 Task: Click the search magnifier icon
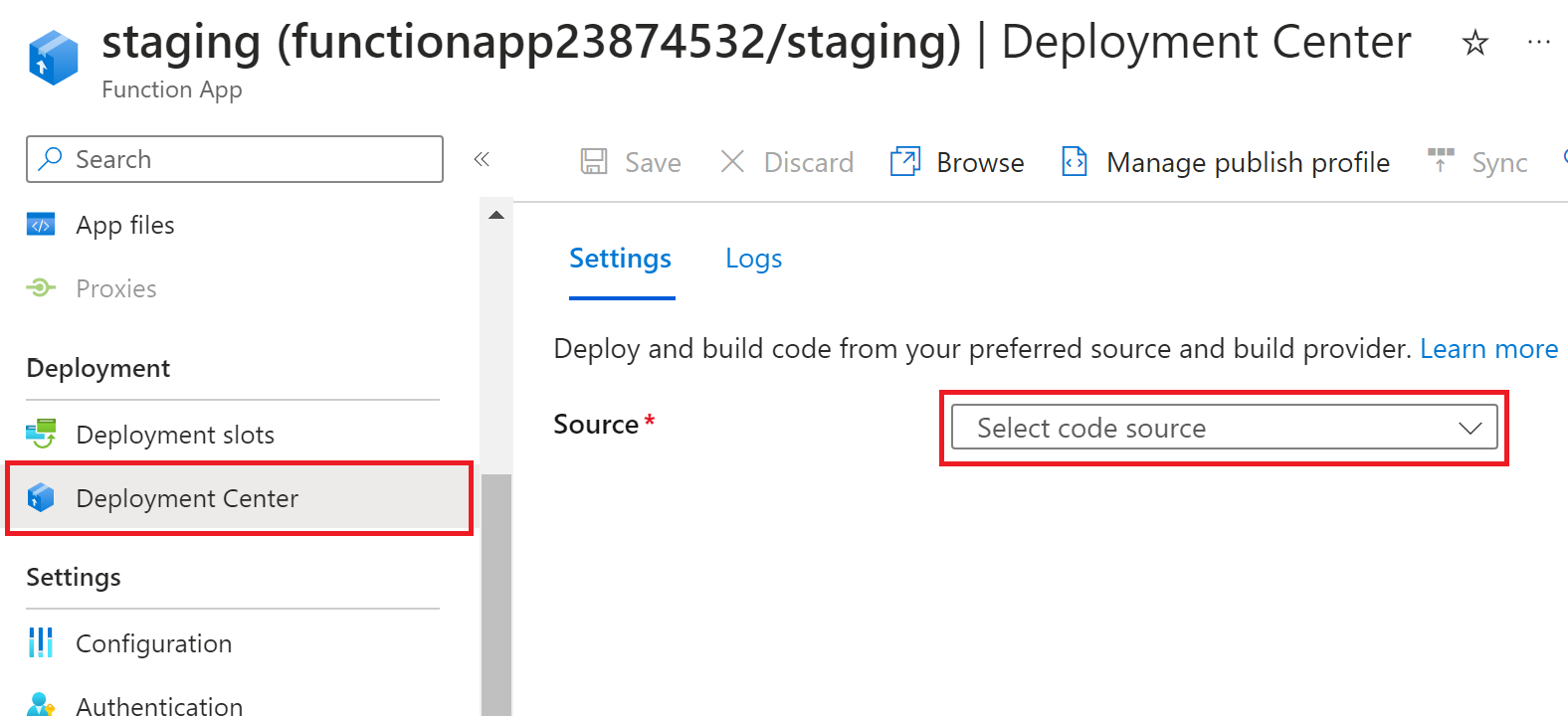(x=50, y=159)
